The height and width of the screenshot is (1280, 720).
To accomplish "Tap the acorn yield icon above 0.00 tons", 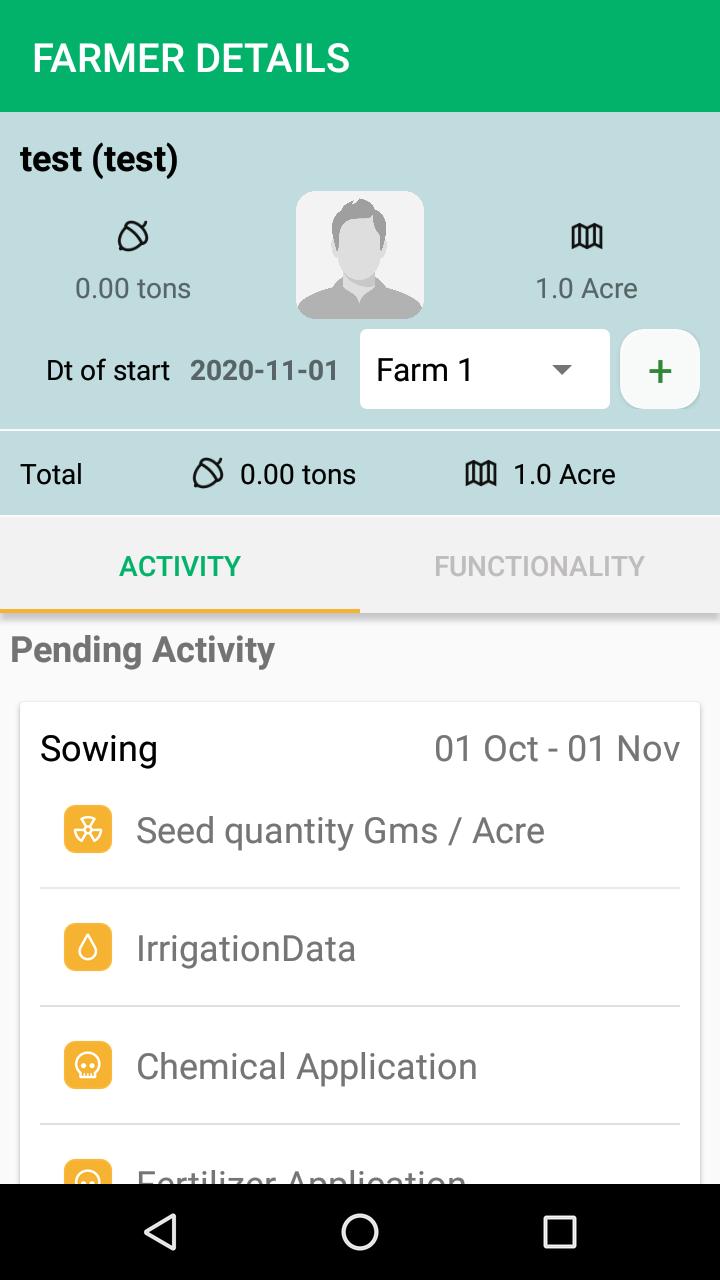I will 133,237.
